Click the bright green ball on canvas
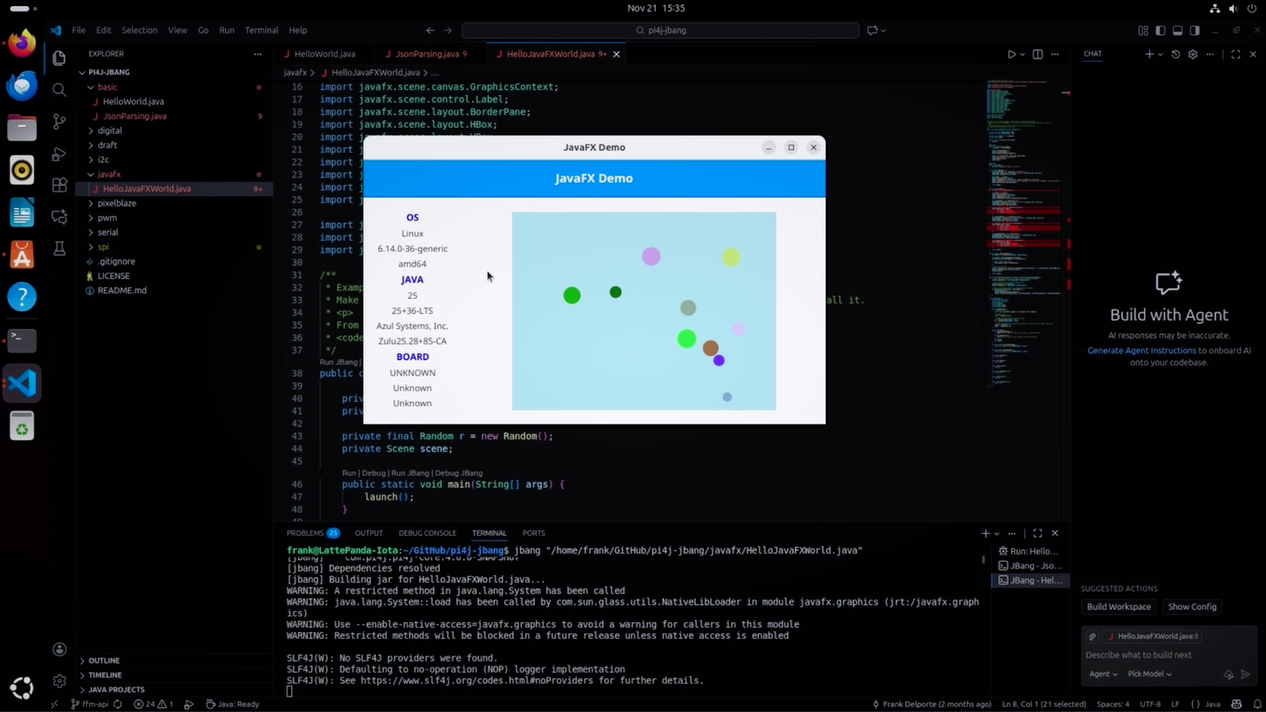Screen dimensions: 1266x712 coord(686,339)
